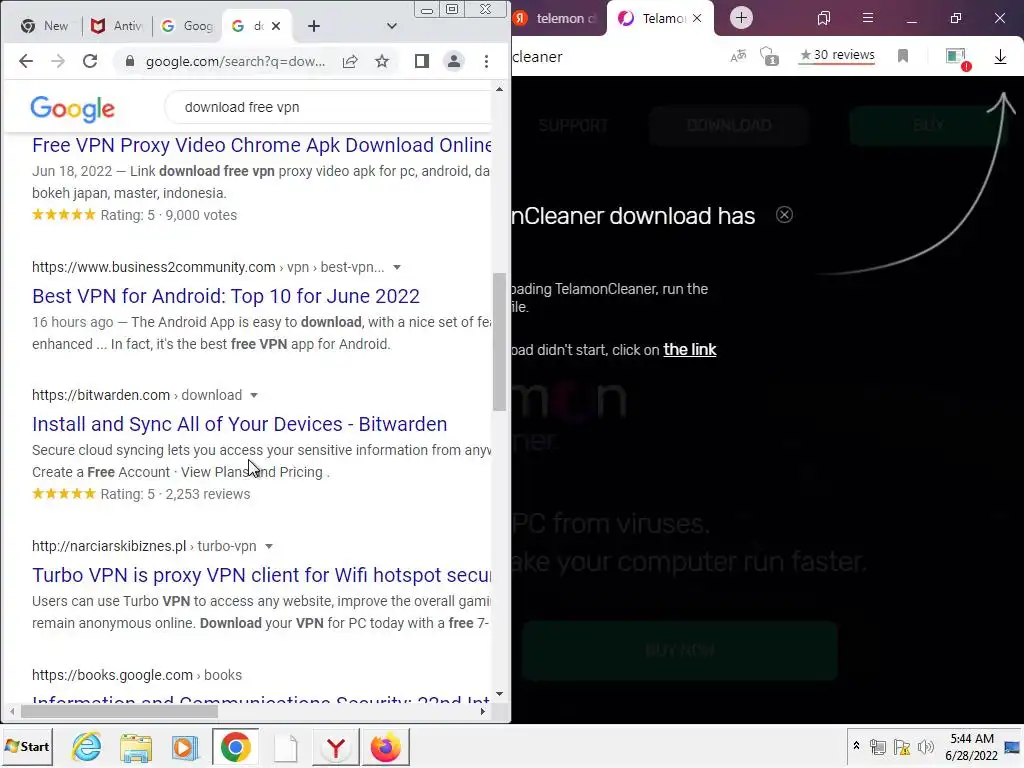Expand bitwarden.com result options arrow

[254, 395]
